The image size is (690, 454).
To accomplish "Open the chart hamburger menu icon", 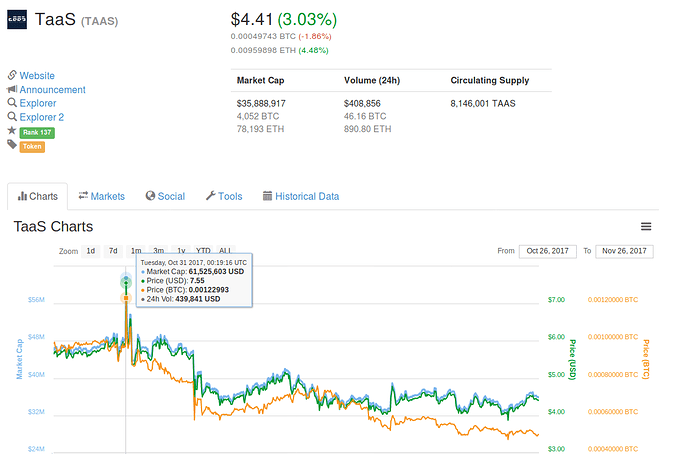I will pos(646,227).
